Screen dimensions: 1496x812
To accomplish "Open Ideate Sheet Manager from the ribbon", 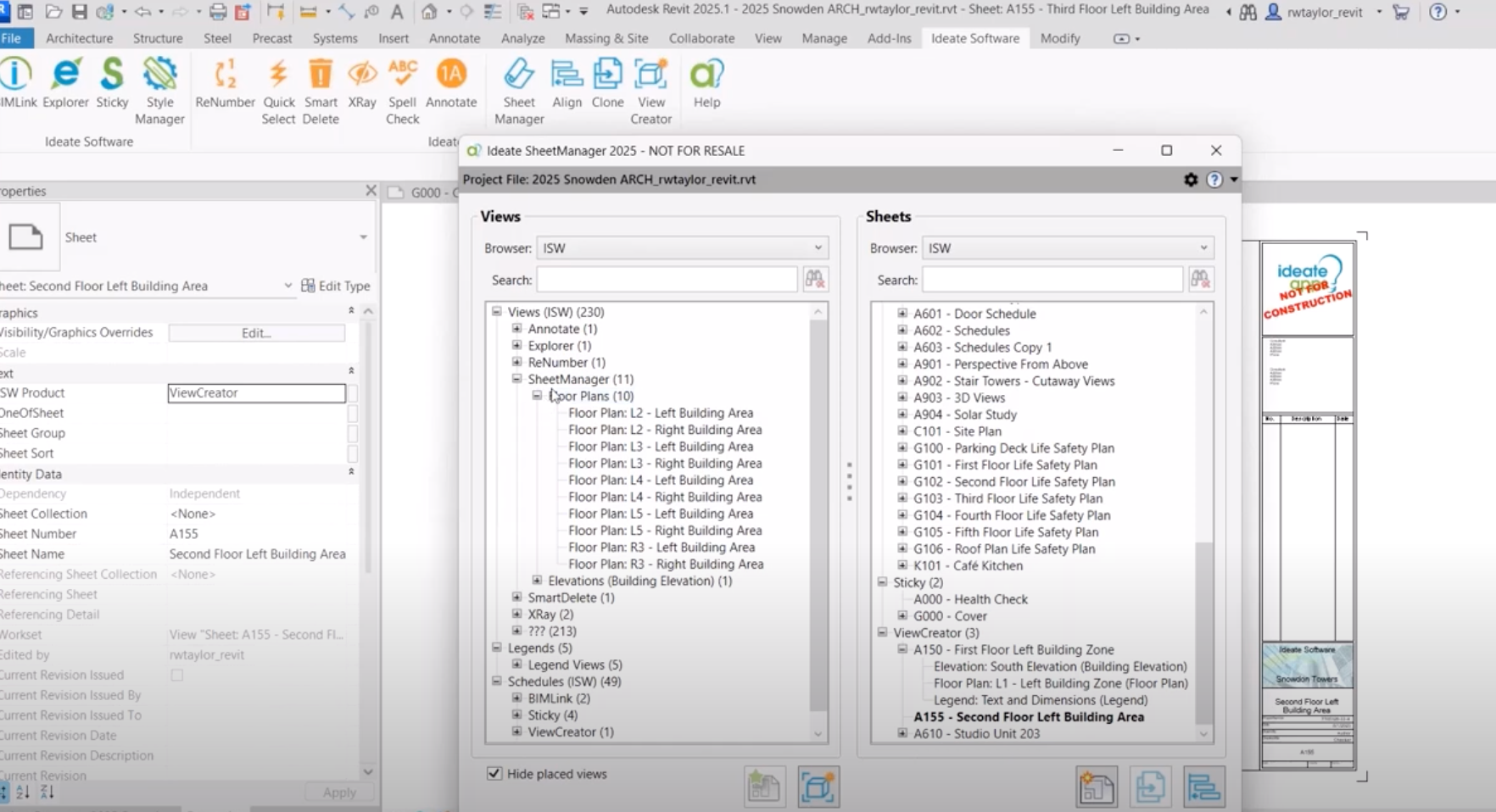I will click(x=518, y=85).
